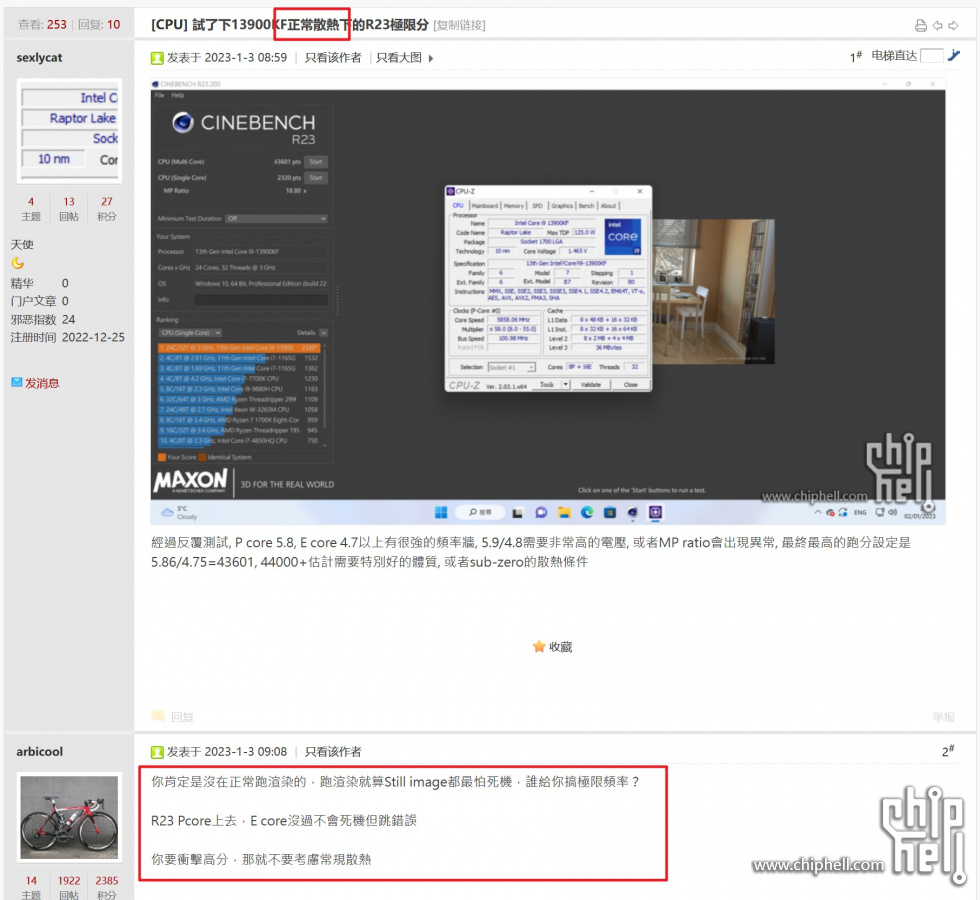980x900 pixels.
Task: Open File Explorer icon in embedded taskbar
Action: tap(564, 512)
